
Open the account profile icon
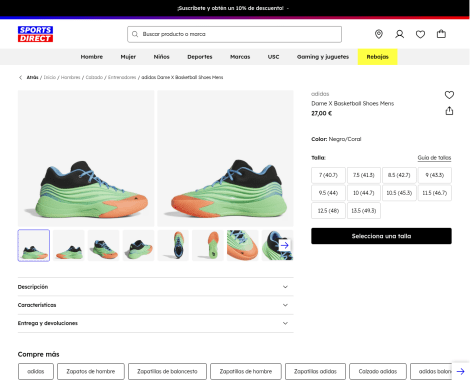tap(399, 34)
